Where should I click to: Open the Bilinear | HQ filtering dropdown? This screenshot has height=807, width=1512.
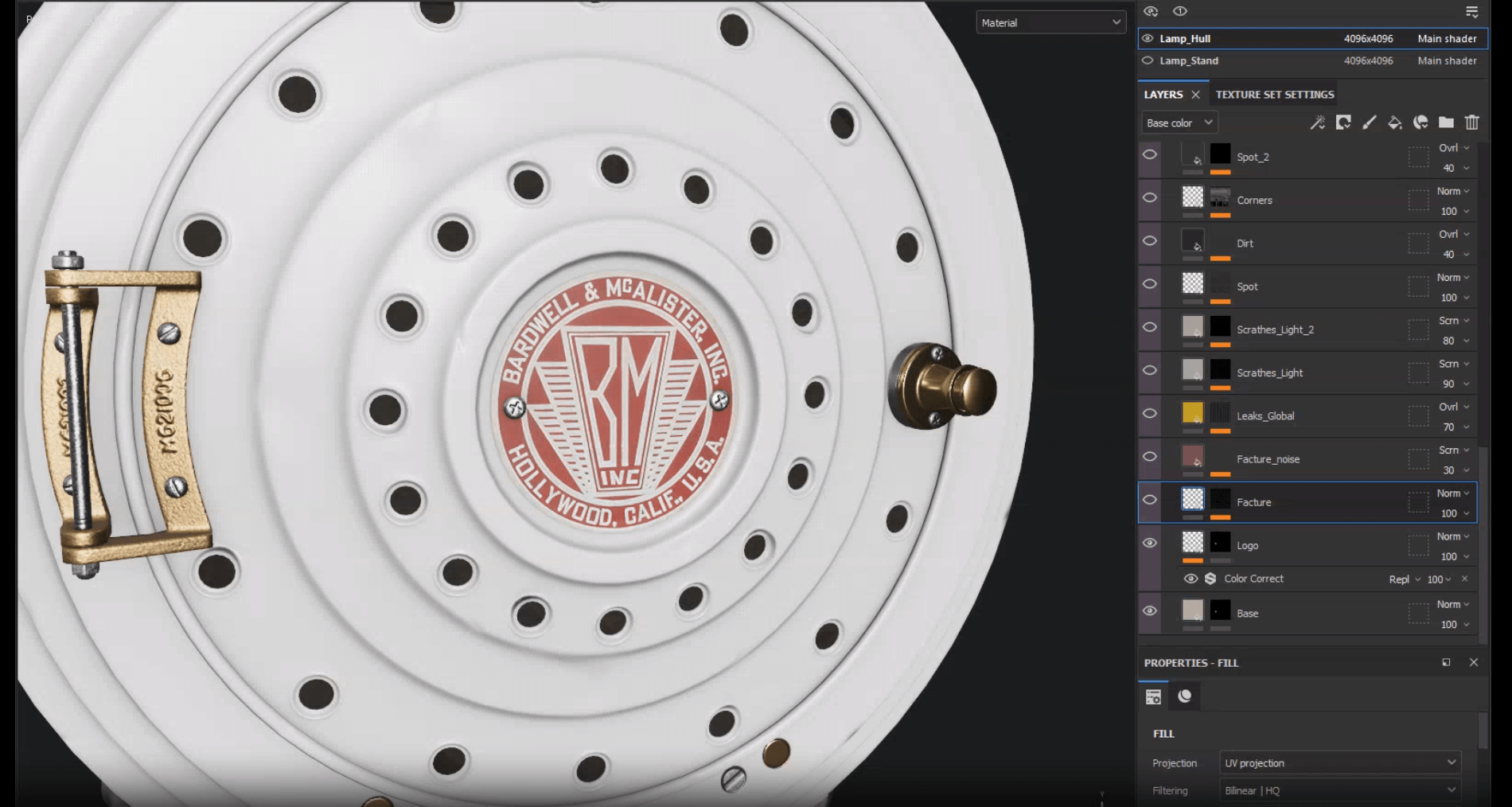pyautogui.click(x=1340, y=790)
